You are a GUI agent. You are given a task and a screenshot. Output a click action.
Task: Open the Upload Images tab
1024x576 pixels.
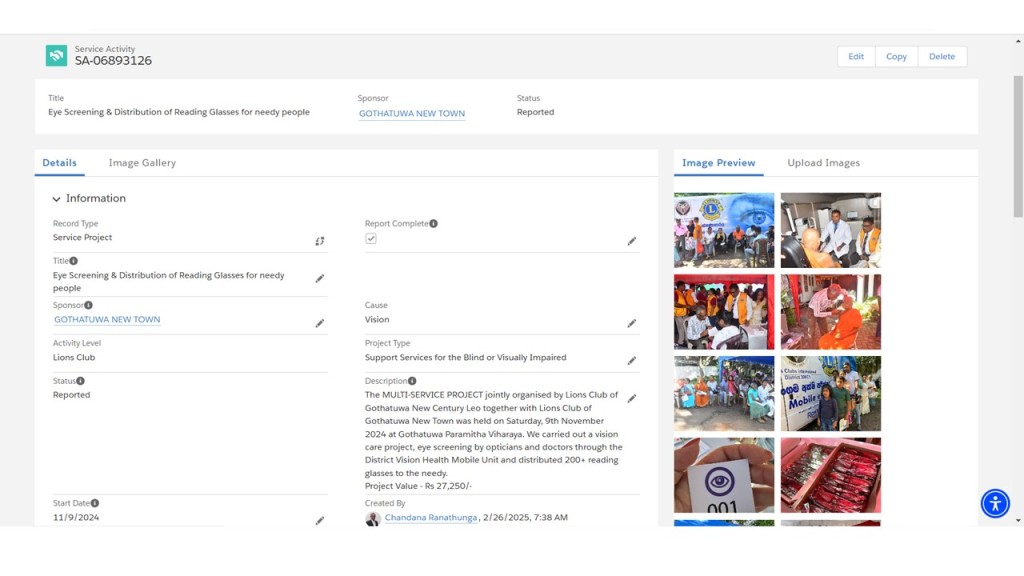(x=824, y=163)
